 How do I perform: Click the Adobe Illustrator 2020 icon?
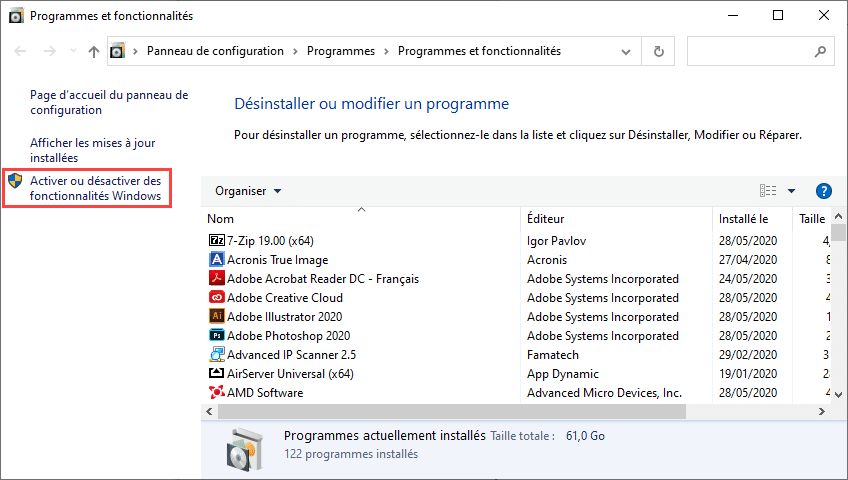(x=217, y=317)
